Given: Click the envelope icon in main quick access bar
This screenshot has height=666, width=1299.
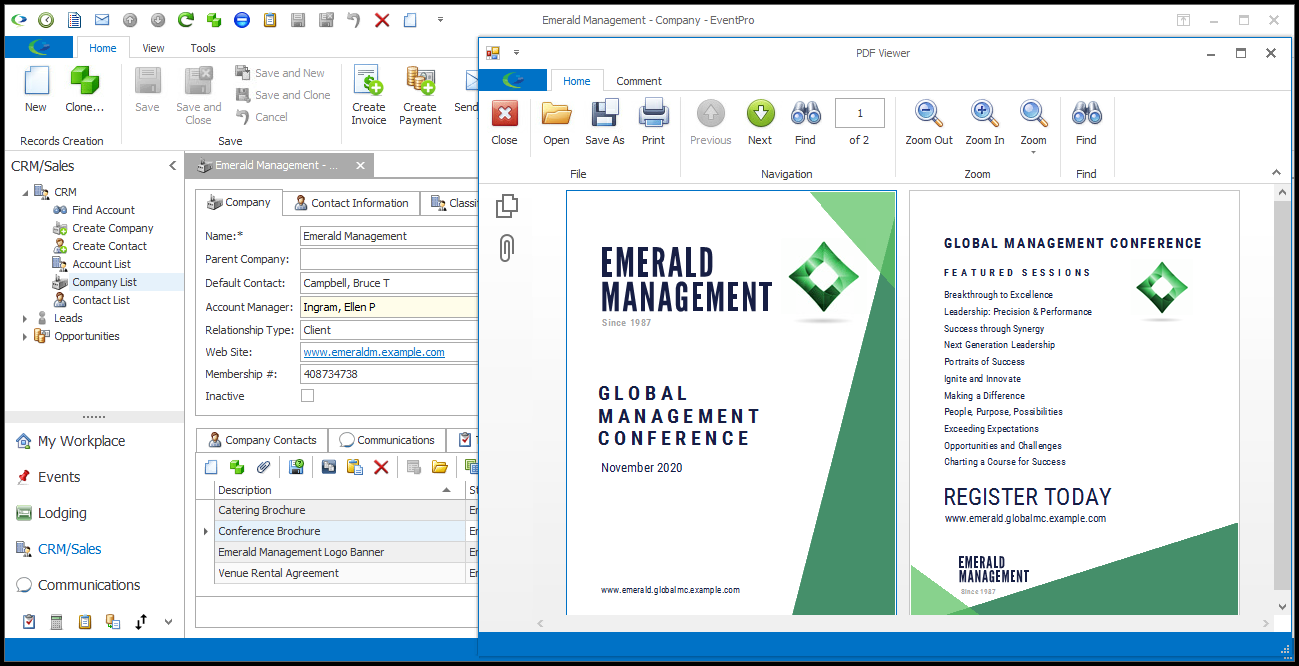Looking at the screenshot, I should [x=102, y=20].
